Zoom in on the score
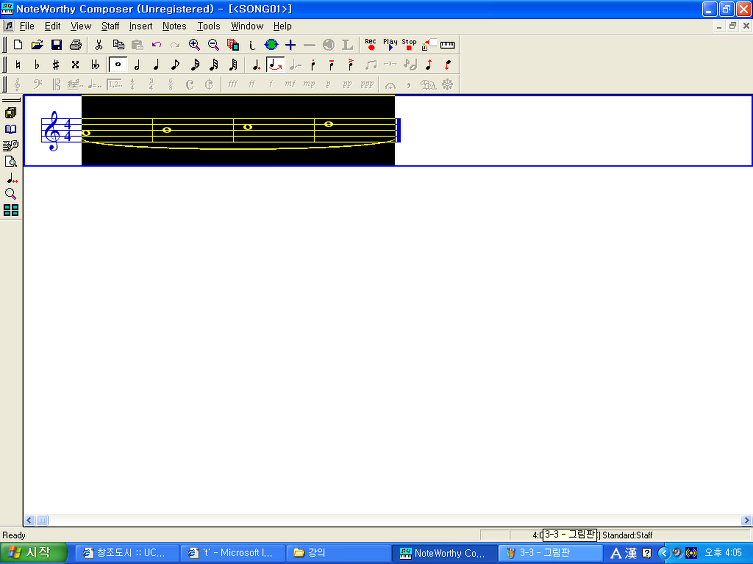Image resolution: width=753 pixels, height=564 pixels. [x=194, y=45]
